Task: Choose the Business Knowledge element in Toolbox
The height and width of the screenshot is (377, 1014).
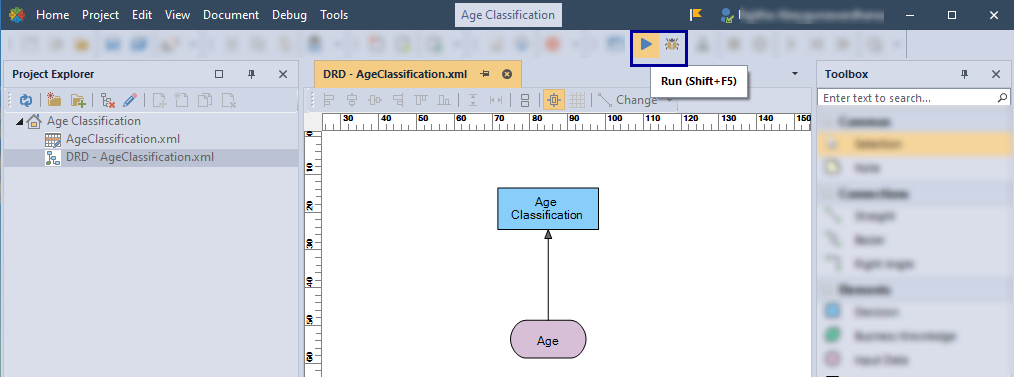Action: pyautogui.click(x=914, y=336)
